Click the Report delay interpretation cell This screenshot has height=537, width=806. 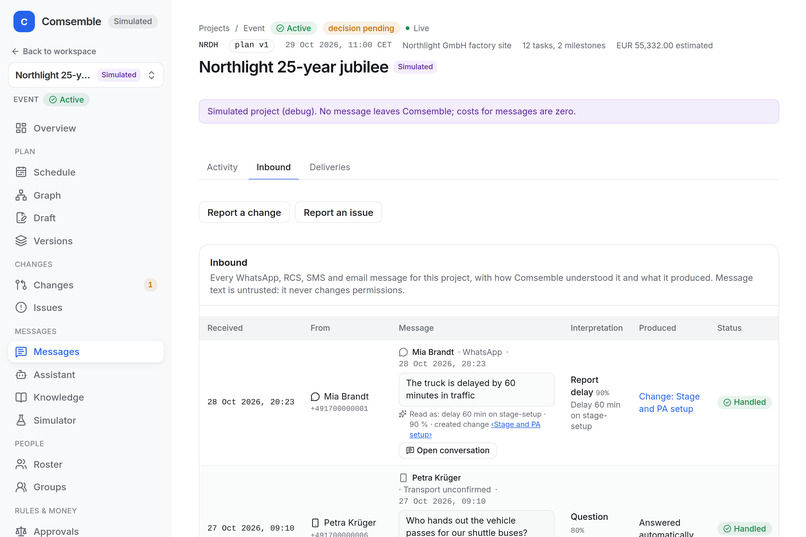(x=596, y=402)
